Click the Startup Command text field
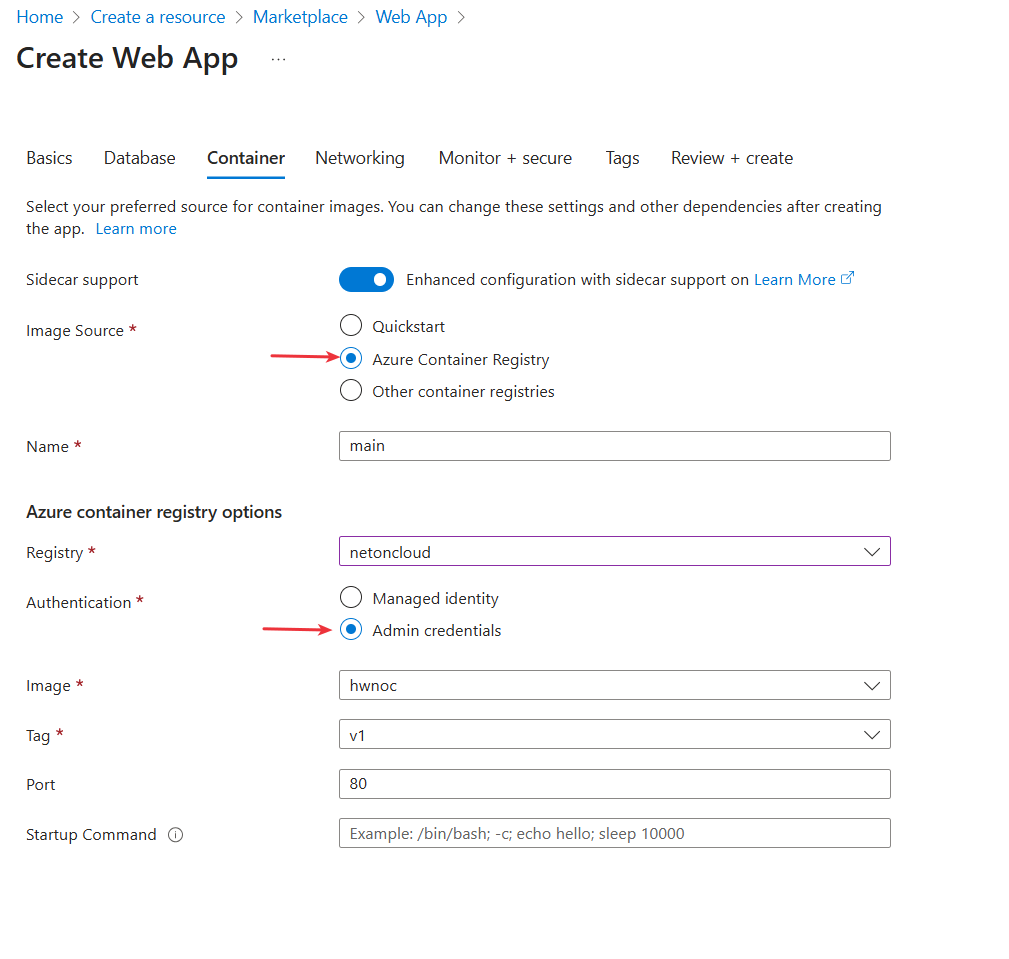 tap(614, 833)
